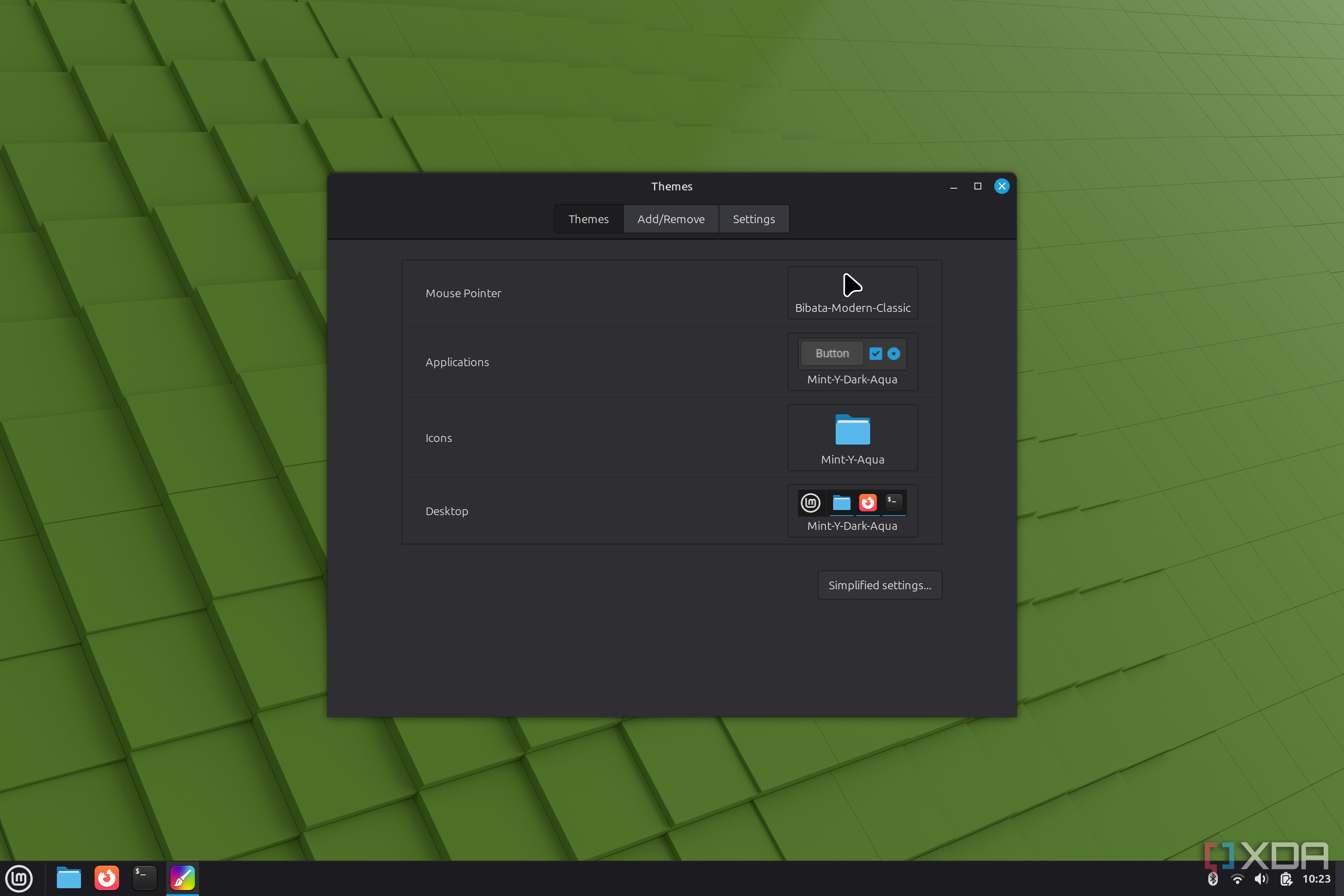Image resolution: width=1344 pixels, height=896 pixels.
Task: Select the Themes app icon in taskbar
Action: (x=182, y=878)
